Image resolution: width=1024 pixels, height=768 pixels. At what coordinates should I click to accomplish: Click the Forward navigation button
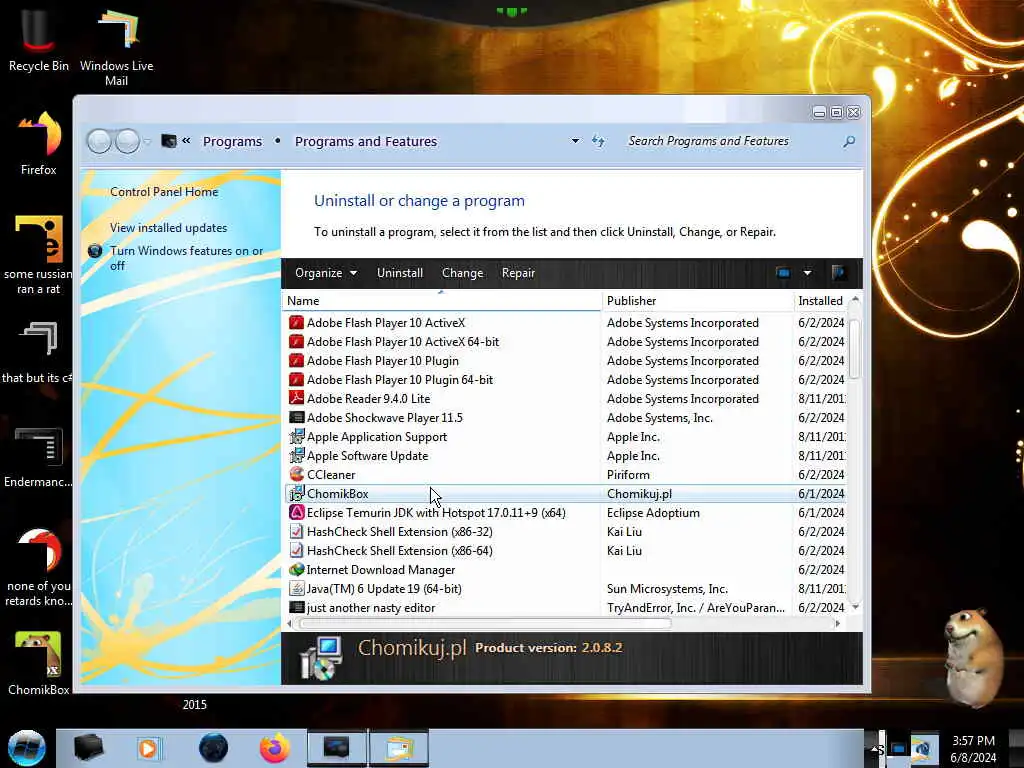127,141
